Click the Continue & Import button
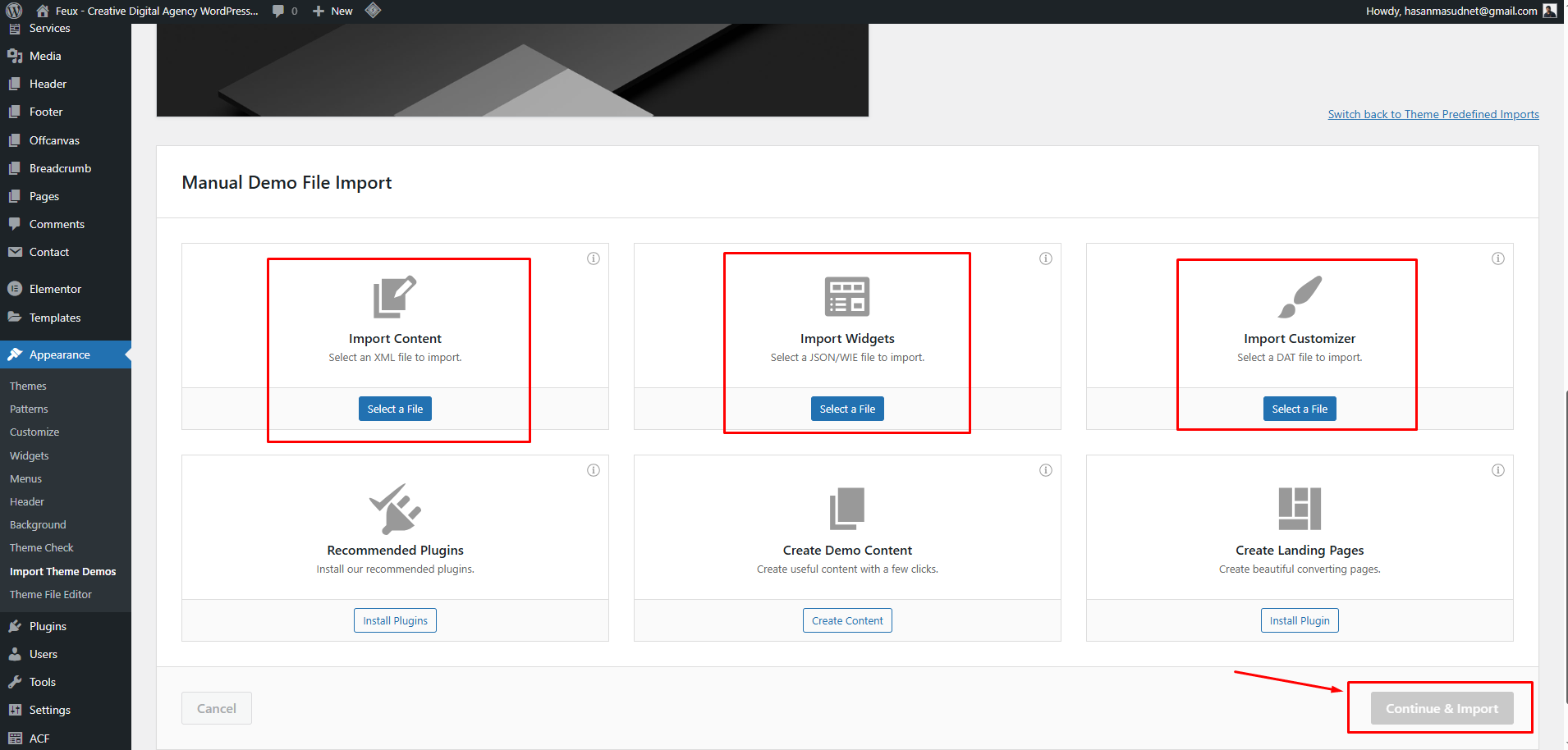 [x=1442, y=708]
